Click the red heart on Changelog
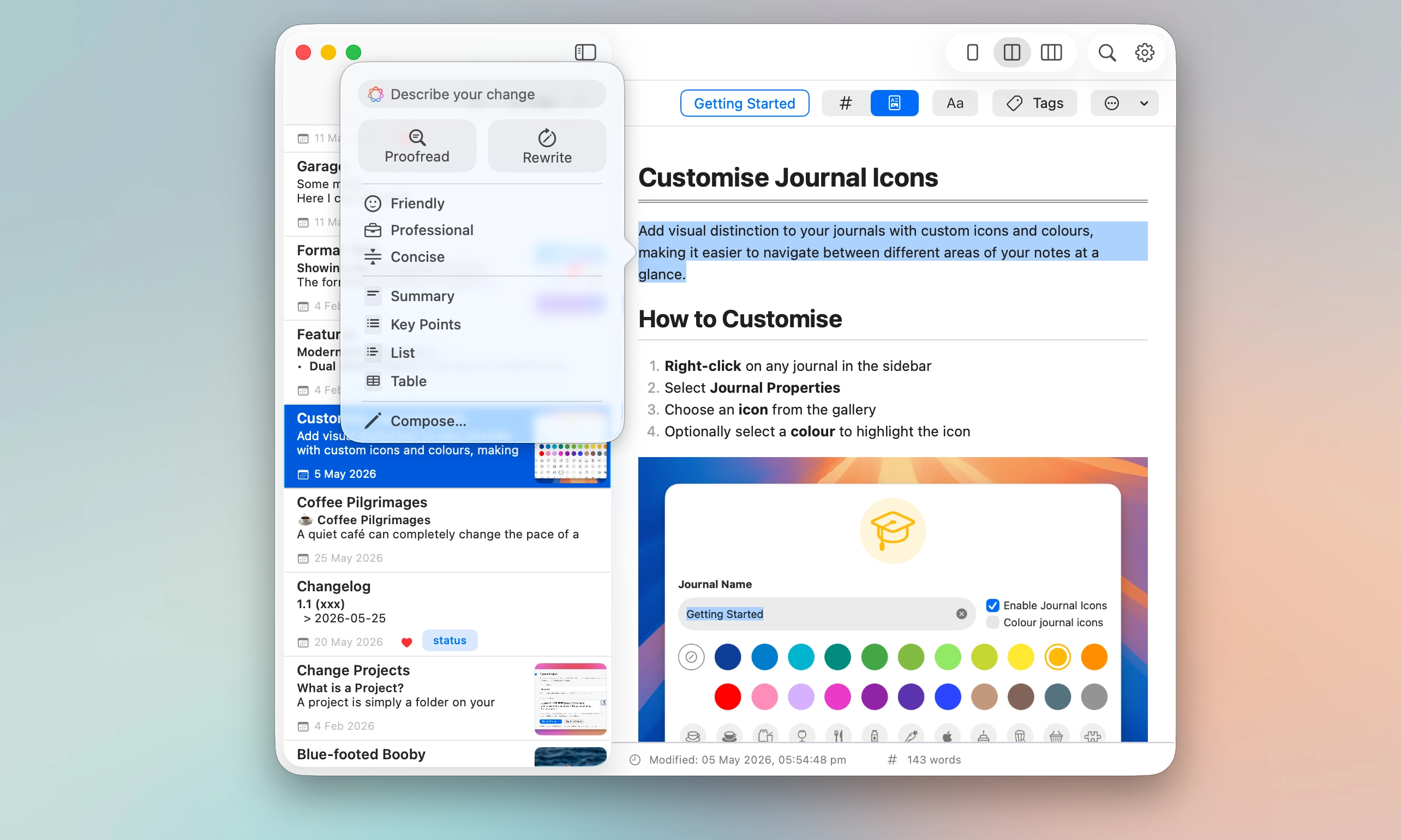1401x840 pixels. pos(406,642)
